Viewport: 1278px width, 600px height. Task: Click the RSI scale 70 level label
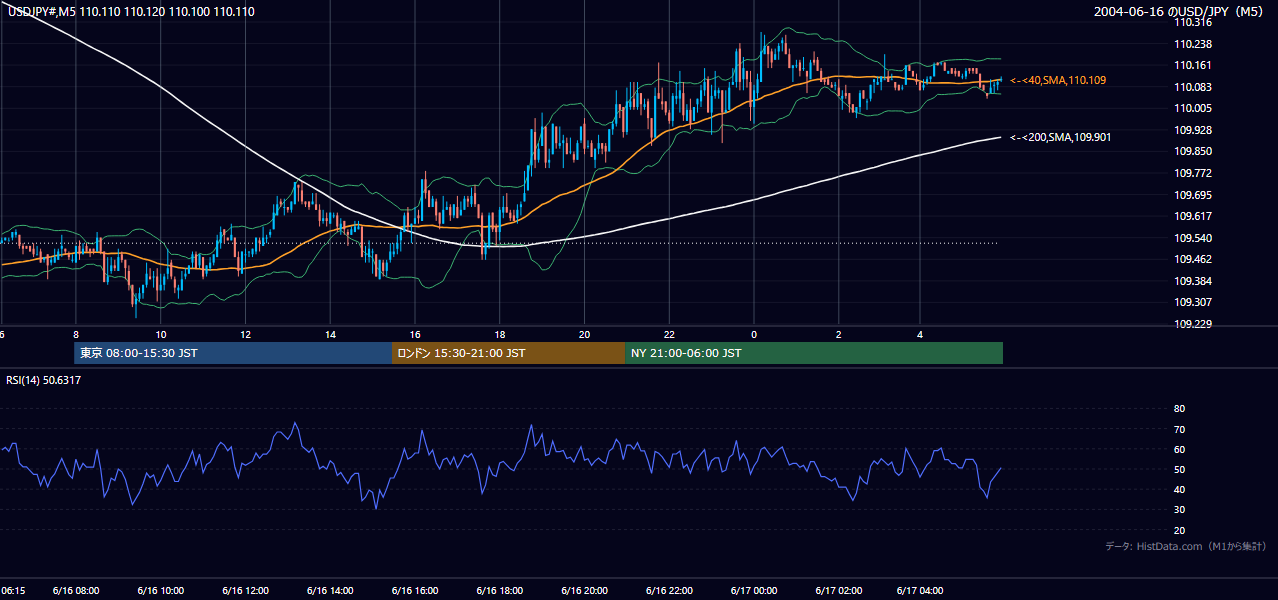(x=1179, y=429)
